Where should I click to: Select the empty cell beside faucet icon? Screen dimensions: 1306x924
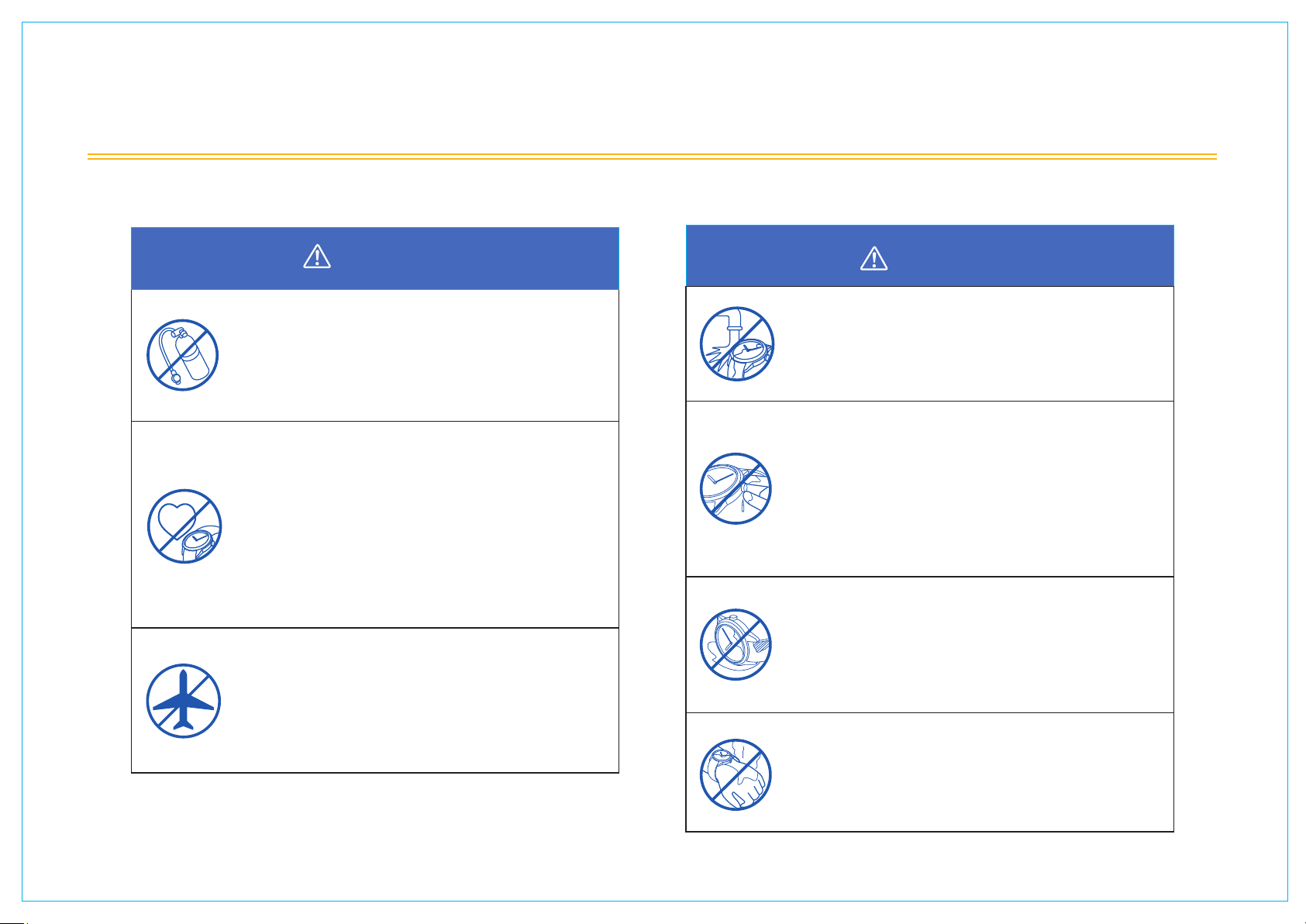coord(978,344)
